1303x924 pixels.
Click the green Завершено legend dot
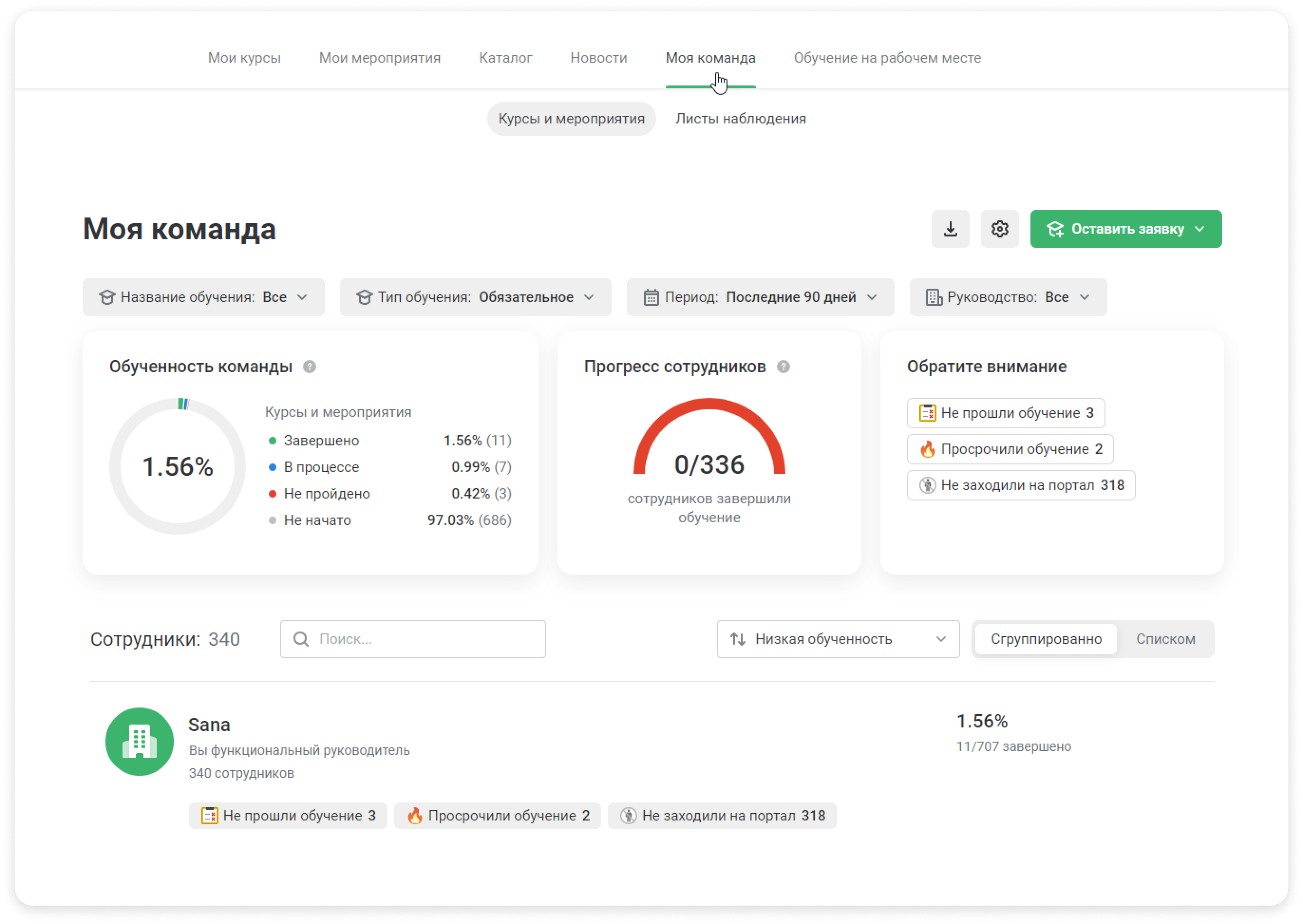click(x=273, y=440)
